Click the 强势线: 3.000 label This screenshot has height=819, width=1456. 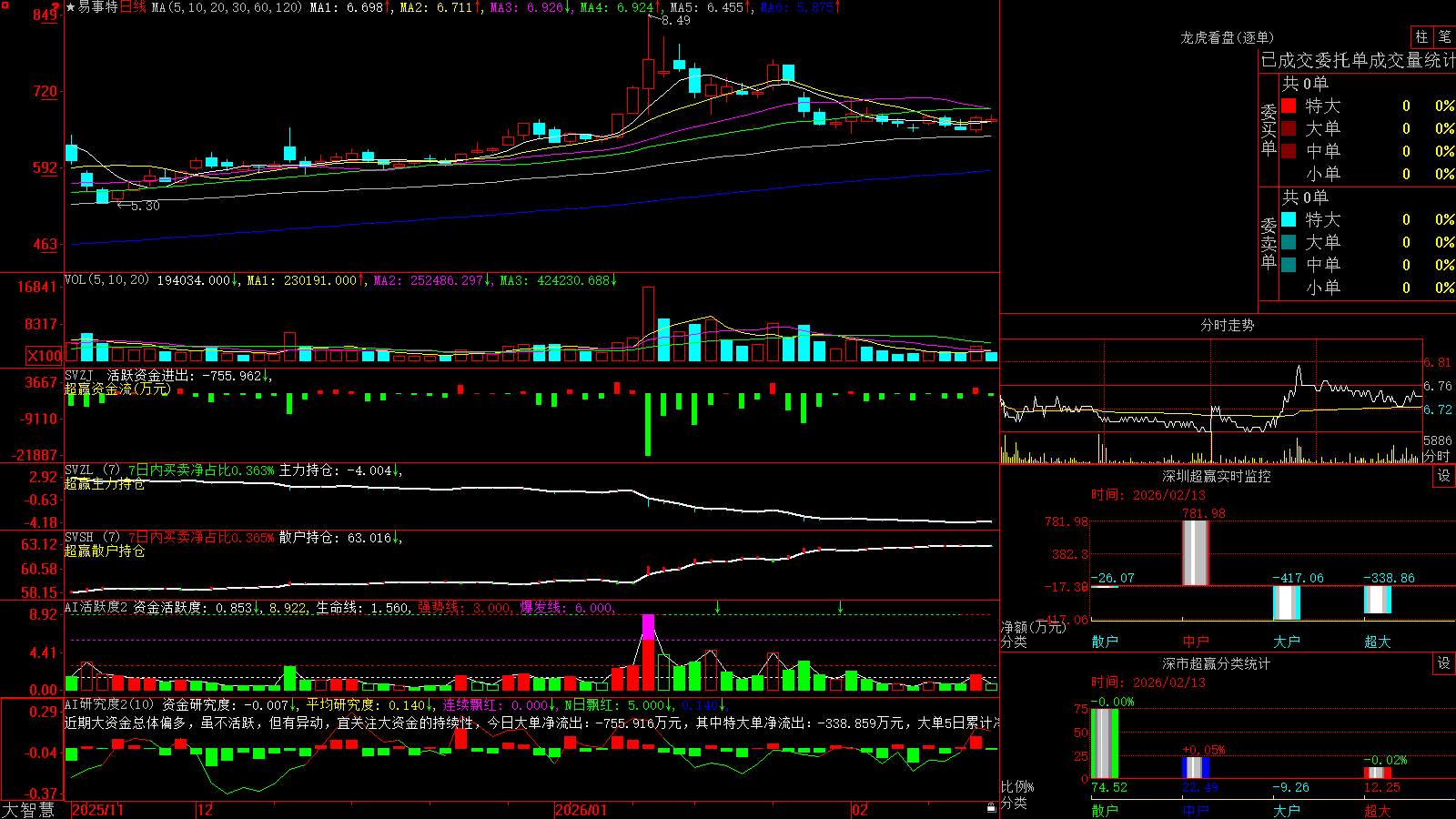click(465, 607)
